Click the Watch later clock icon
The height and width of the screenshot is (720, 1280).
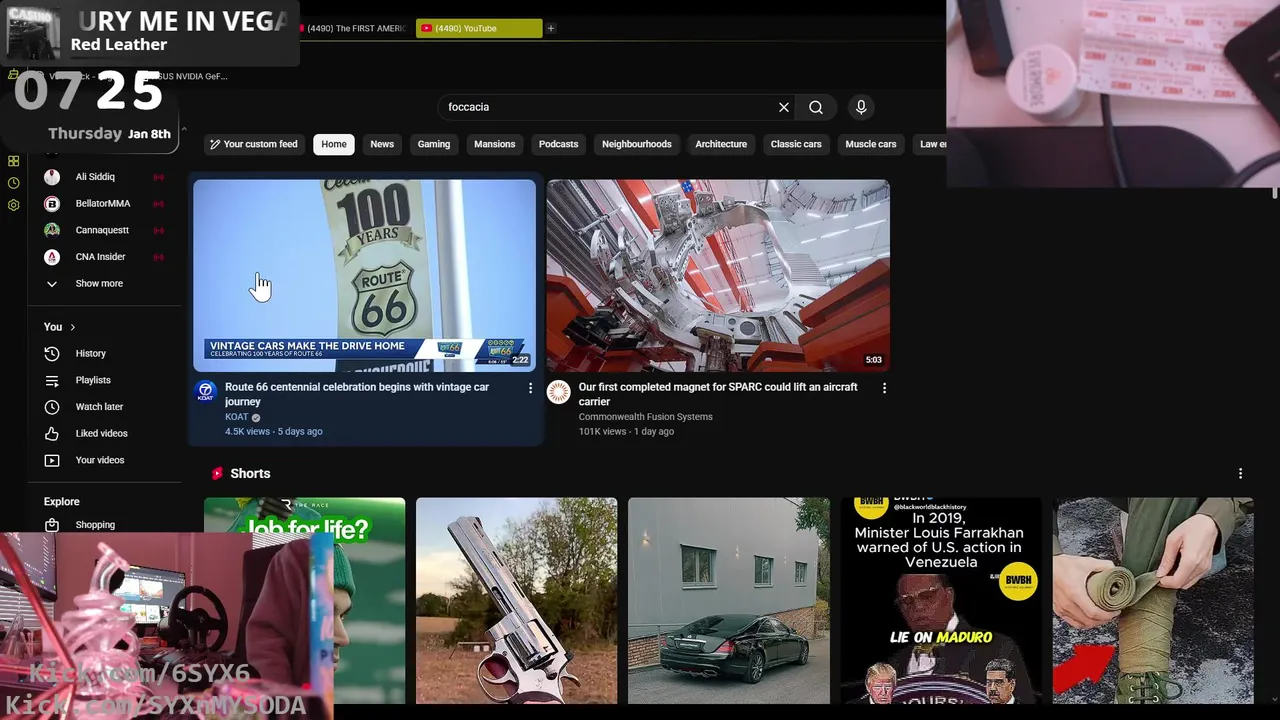52,407
